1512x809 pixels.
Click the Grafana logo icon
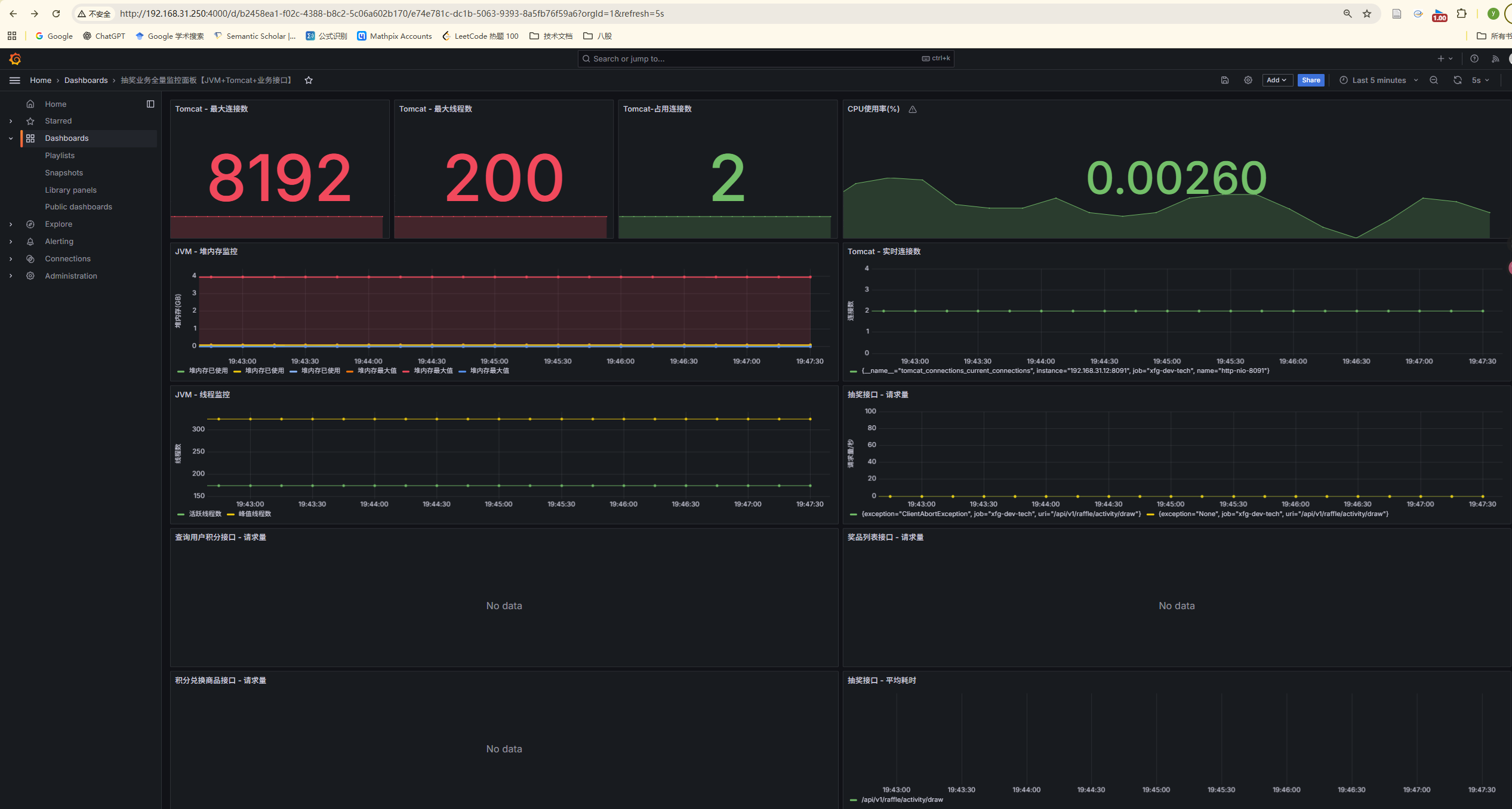(16, 58)
